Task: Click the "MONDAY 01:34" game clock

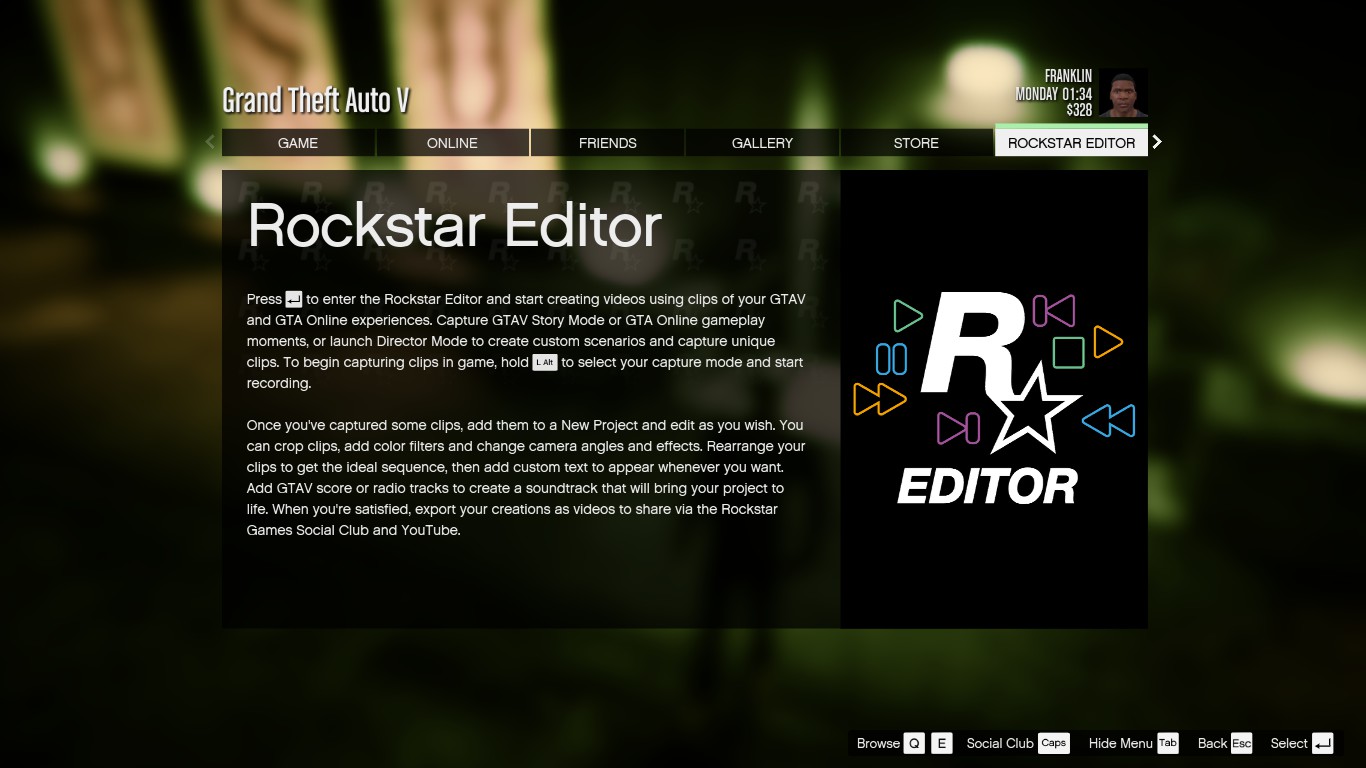Action: [x=1054, y=94]
